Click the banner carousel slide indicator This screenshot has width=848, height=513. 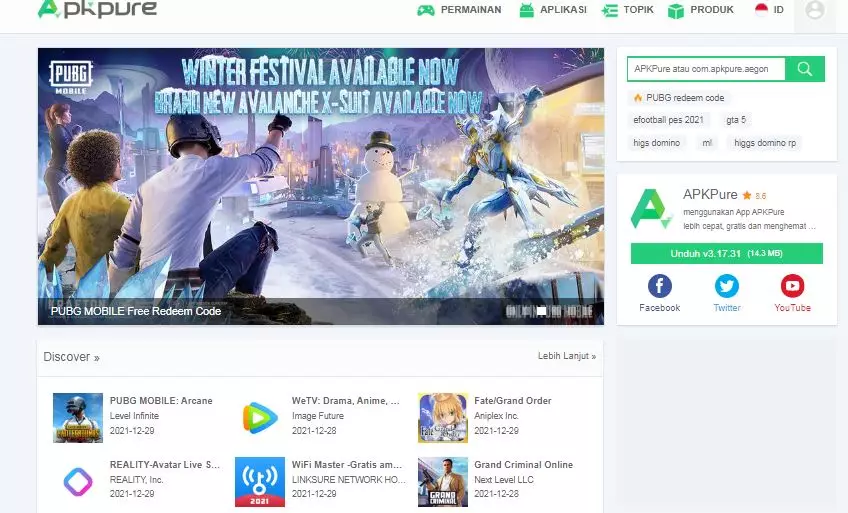coord(541,311)
